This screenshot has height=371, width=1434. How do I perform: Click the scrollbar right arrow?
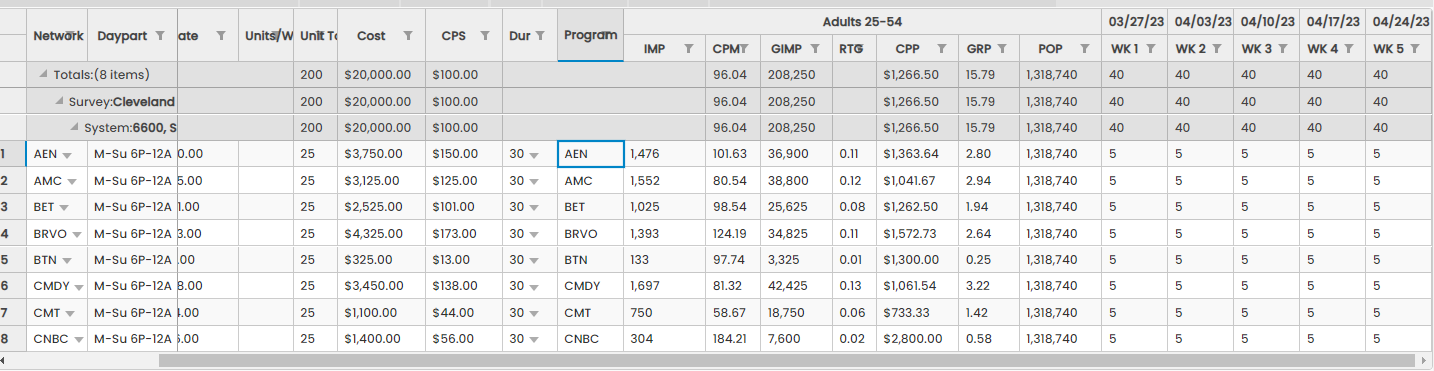point(1424,360)
